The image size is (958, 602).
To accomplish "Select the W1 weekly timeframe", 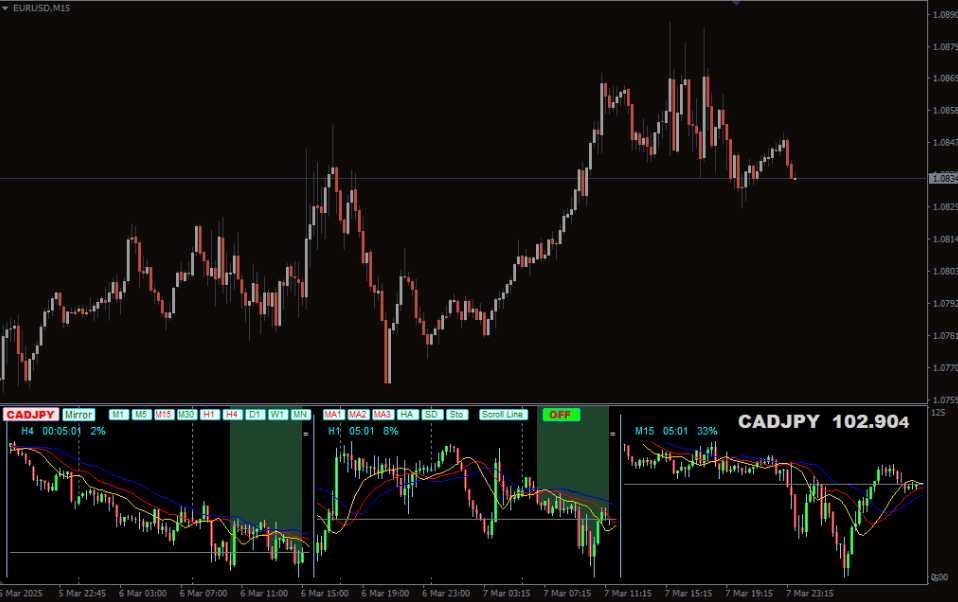I will pyautogui.click(x=278, y=414).
